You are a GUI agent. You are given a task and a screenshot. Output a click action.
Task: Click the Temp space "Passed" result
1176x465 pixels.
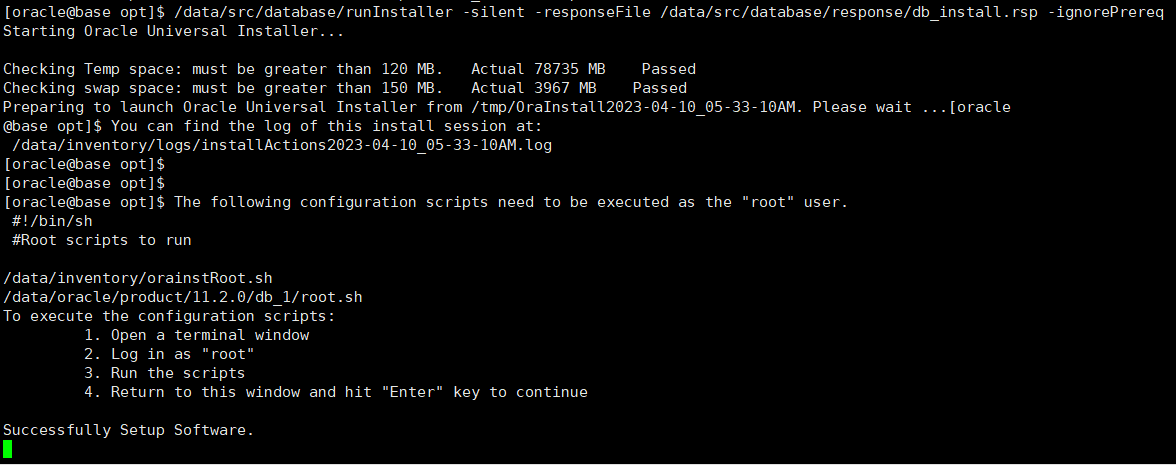pos(668,69)
